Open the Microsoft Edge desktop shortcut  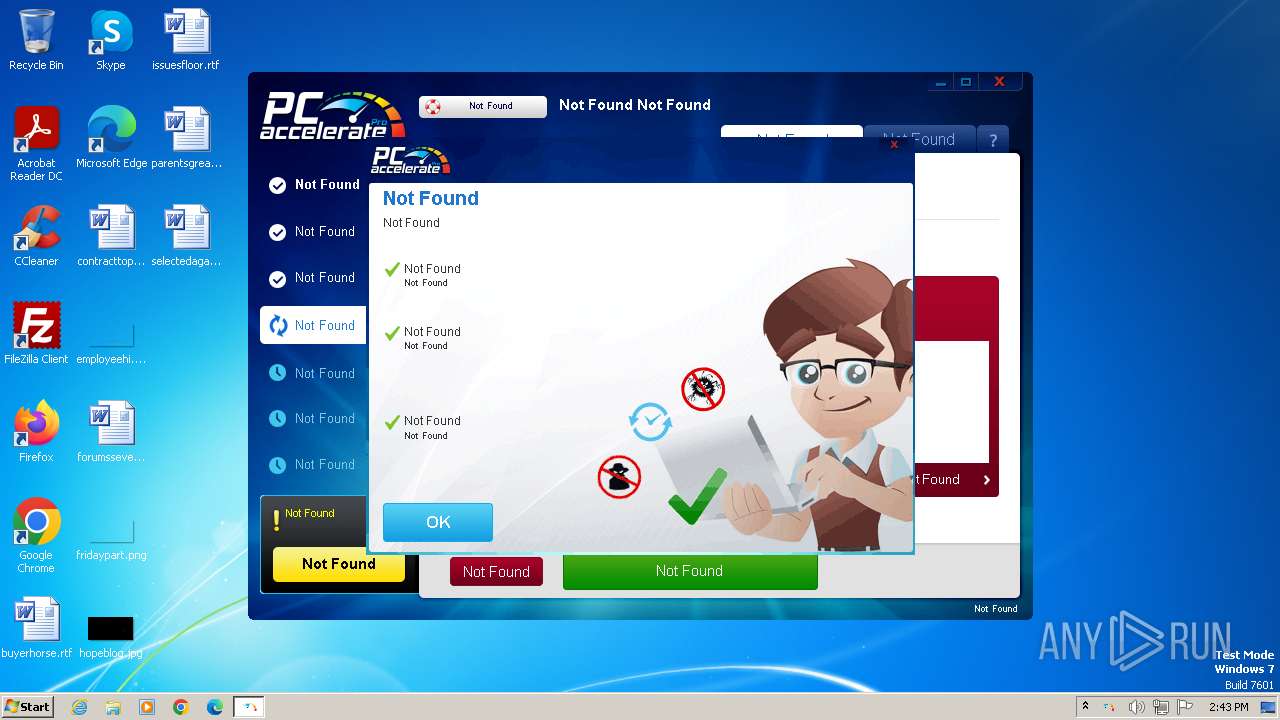tap(111, 138)
